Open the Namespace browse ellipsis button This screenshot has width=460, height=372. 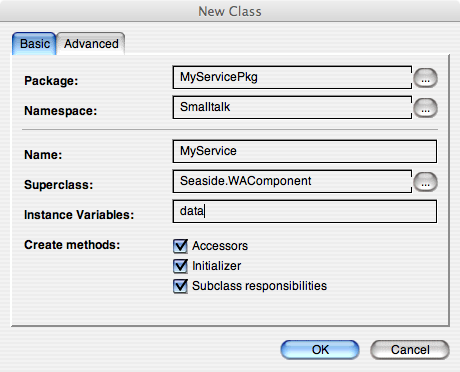pyautogui.click(x=425, y=108)
